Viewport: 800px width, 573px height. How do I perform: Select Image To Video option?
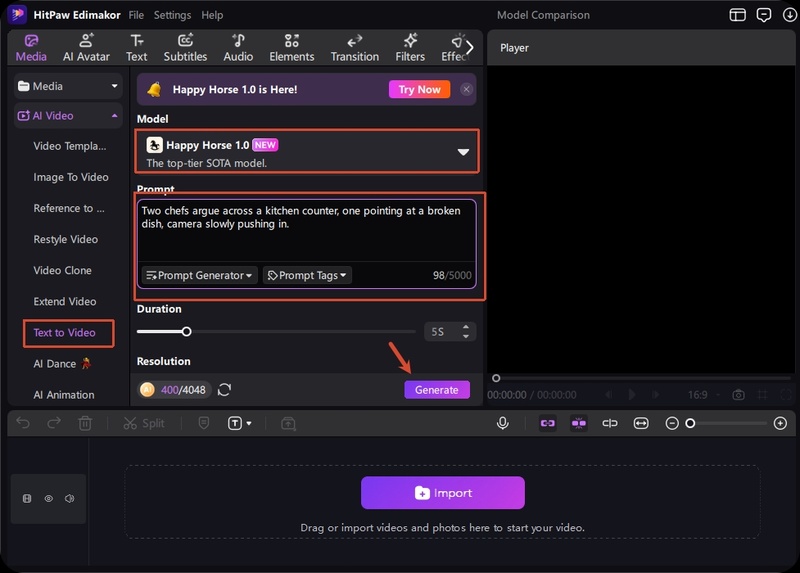pos(71,177)
